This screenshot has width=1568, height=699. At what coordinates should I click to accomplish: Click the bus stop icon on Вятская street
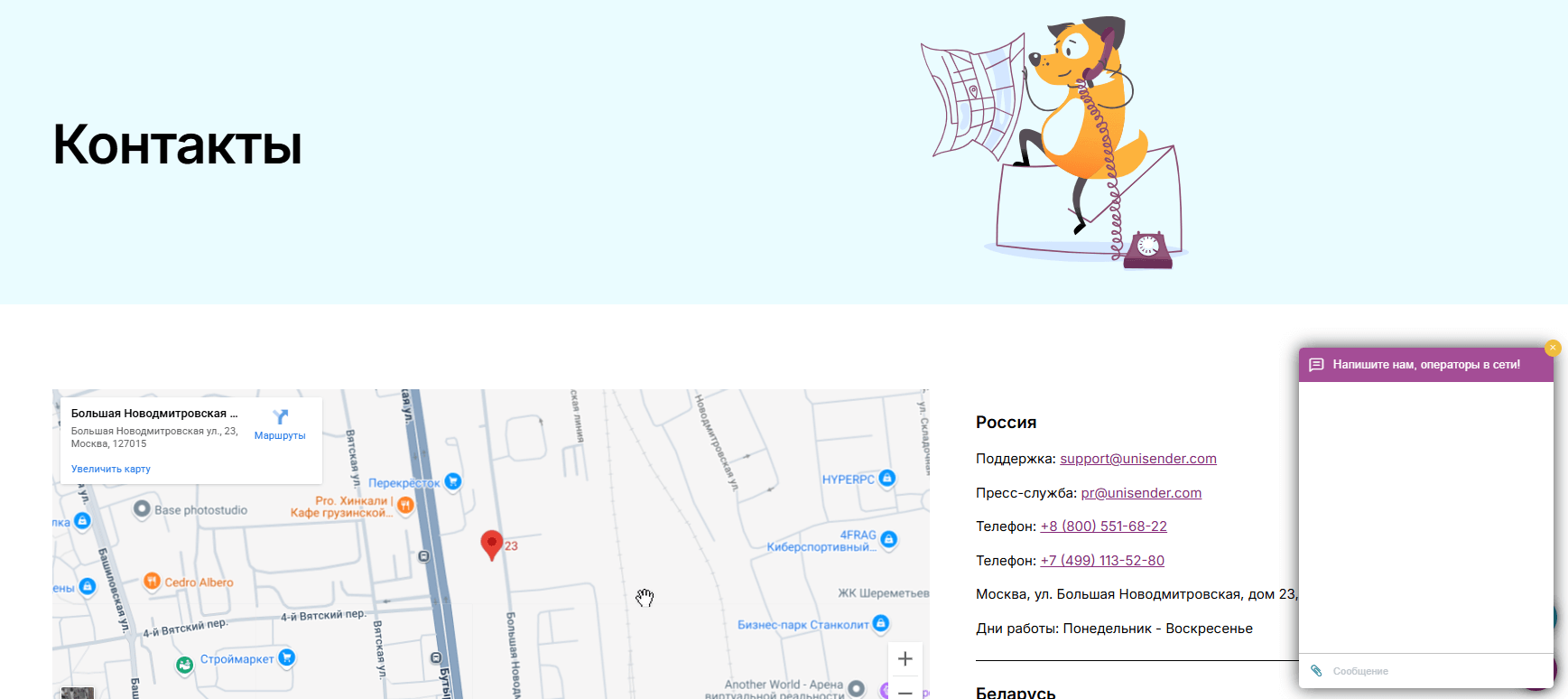pos(424,556)
